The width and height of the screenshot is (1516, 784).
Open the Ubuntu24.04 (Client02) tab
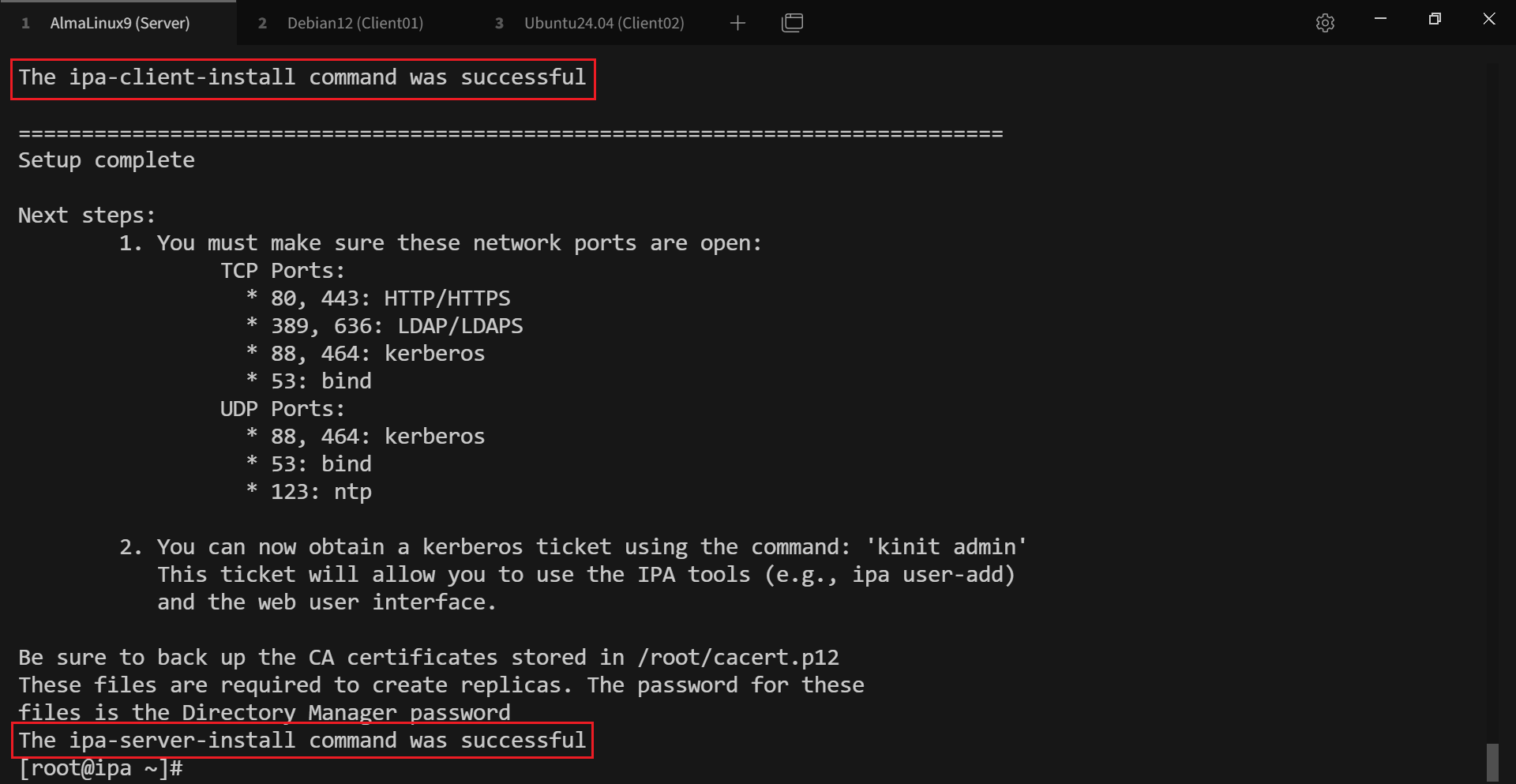point(603,23)
